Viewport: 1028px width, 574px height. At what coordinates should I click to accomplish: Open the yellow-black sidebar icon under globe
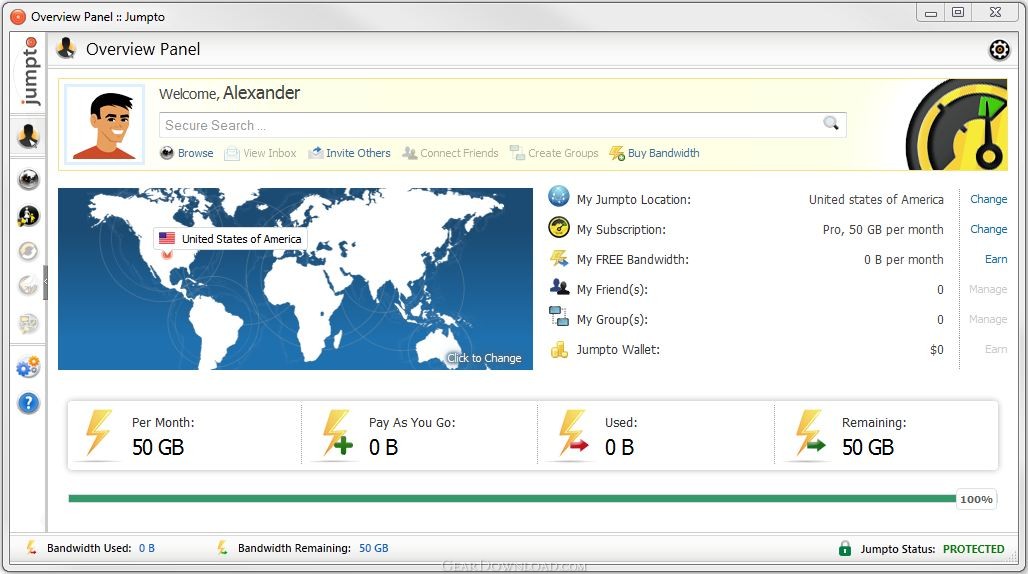click(28, 216)
